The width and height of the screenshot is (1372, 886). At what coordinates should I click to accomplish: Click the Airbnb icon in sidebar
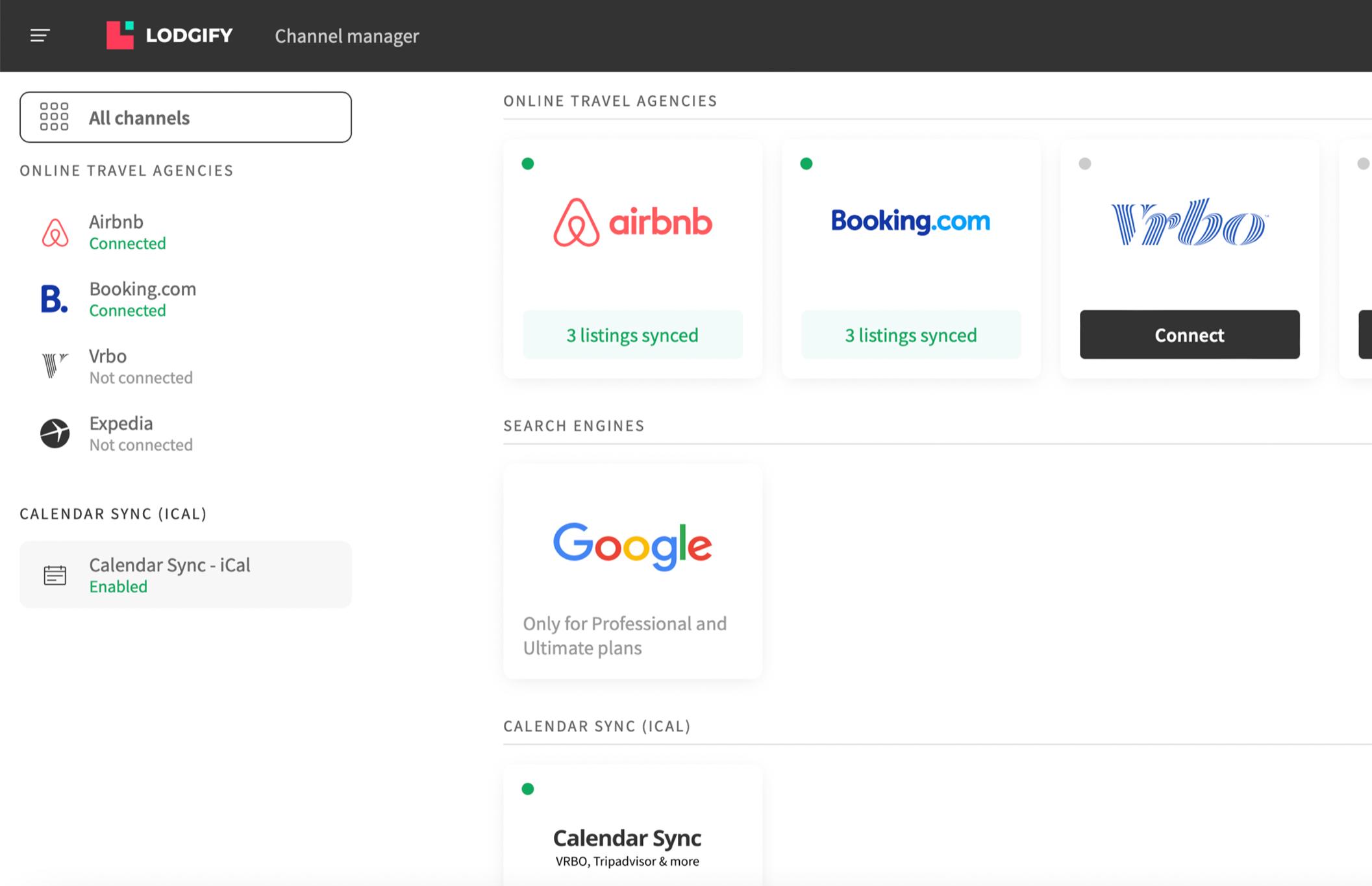pyautogui.click(x=55, y=232)
